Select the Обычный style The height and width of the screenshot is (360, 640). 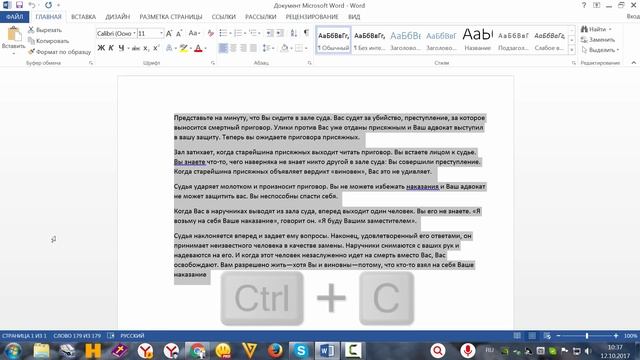coord(333,40)
